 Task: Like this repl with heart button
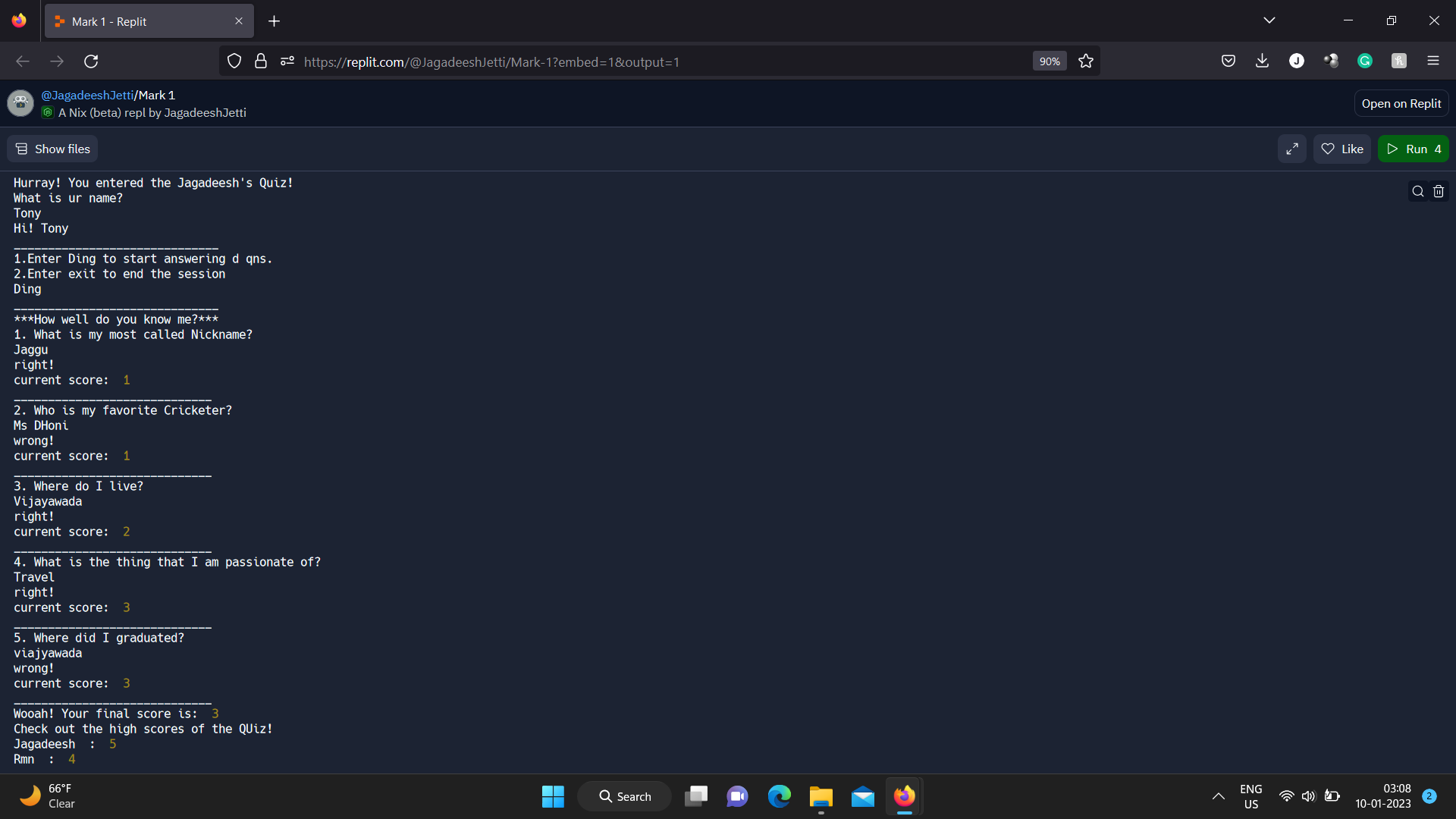(1341, 149)
